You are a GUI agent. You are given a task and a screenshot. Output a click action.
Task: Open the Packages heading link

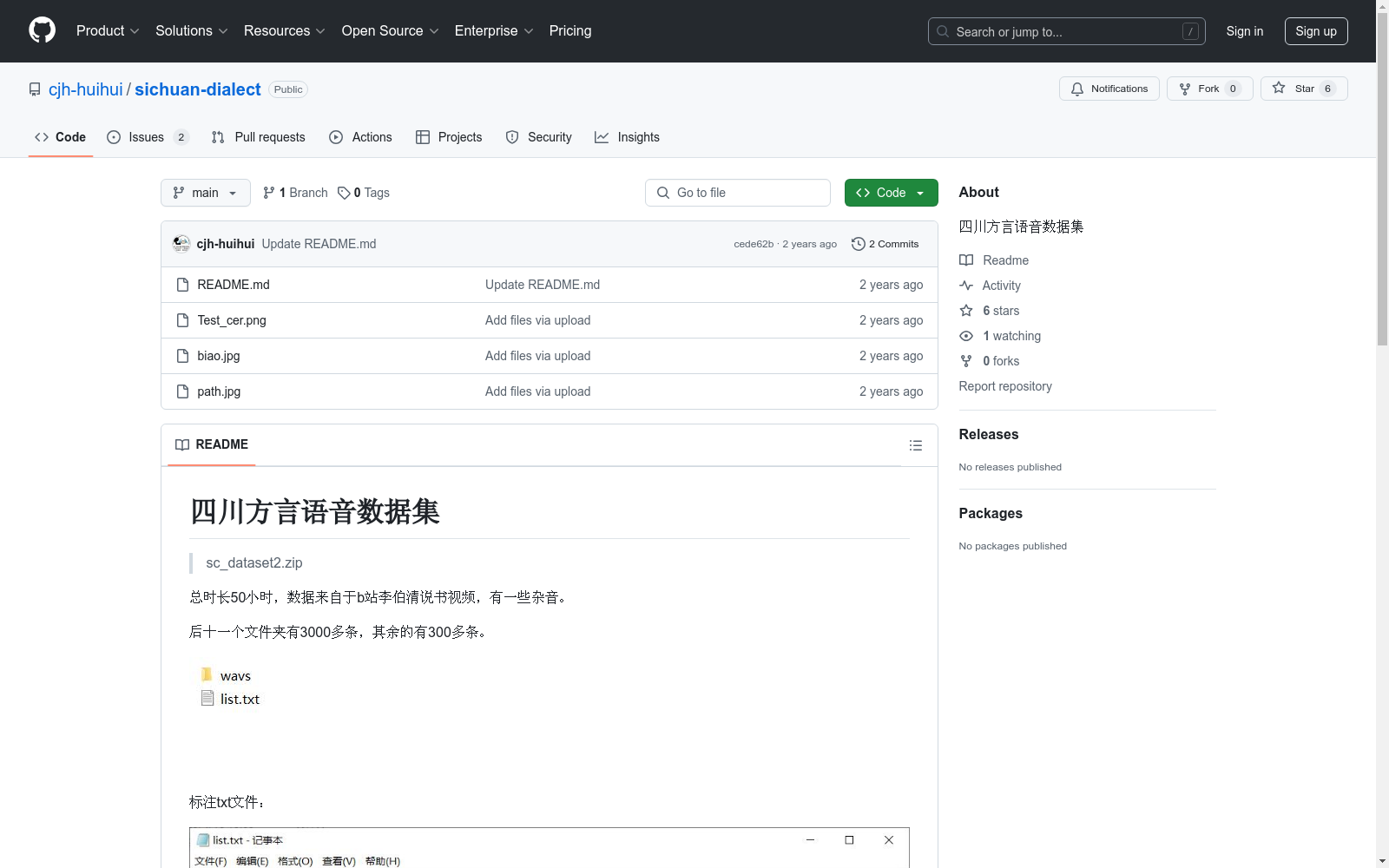(991, 513)
